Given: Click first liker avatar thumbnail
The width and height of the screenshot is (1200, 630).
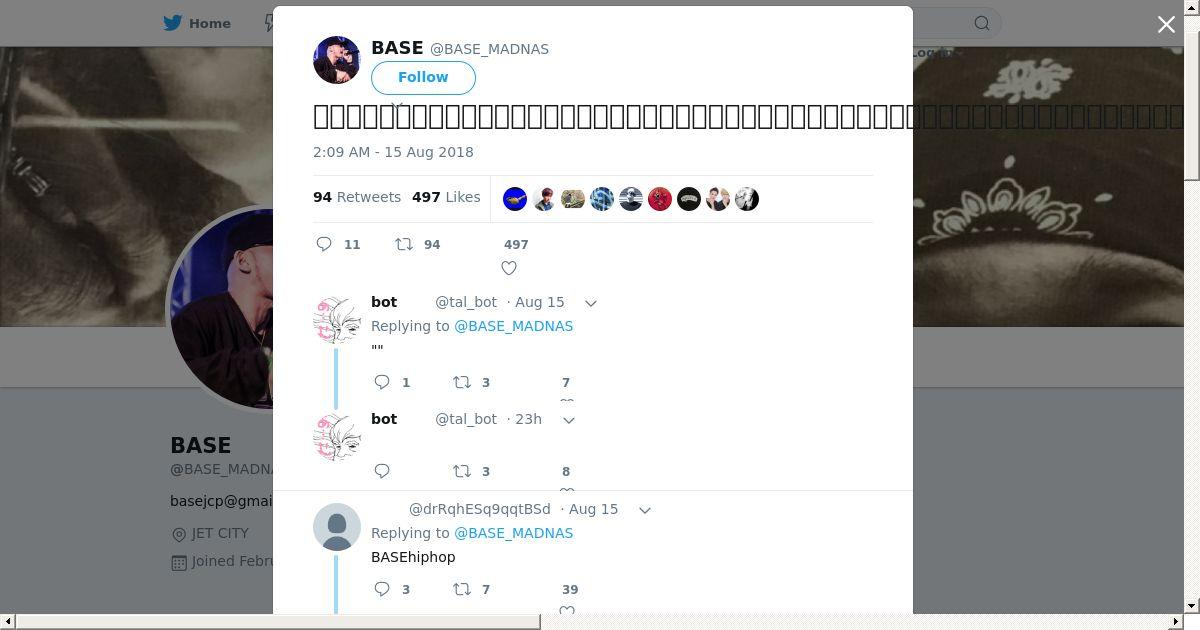Looking at the screenshot, I should pos(515,199).
